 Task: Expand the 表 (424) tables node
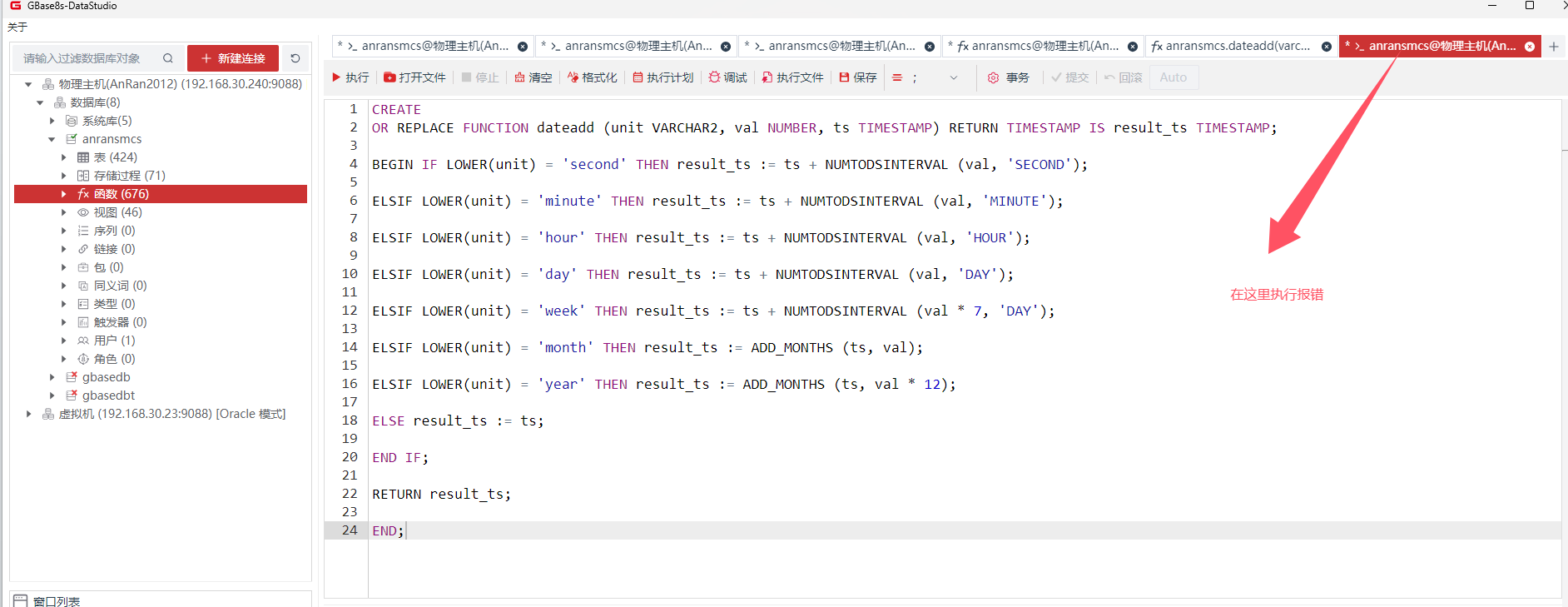tap(63, 157)
